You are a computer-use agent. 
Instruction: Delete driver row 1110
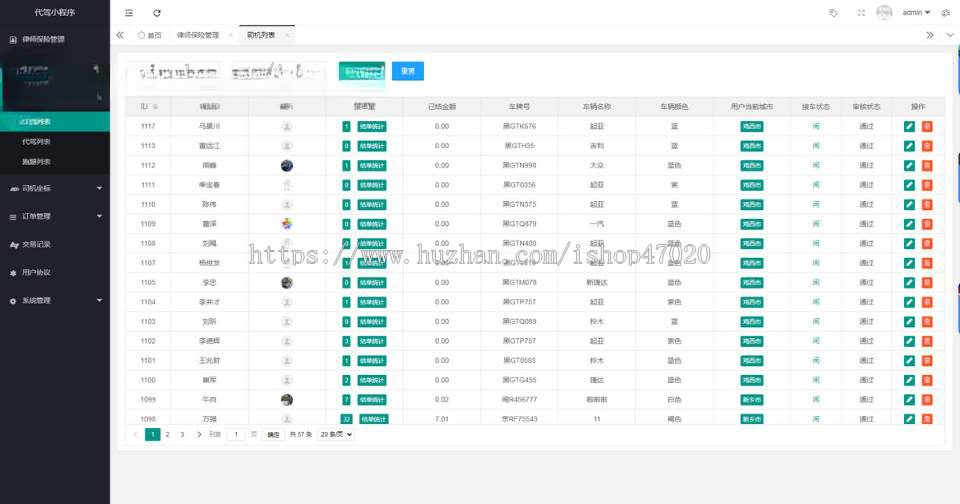(927, 205)
